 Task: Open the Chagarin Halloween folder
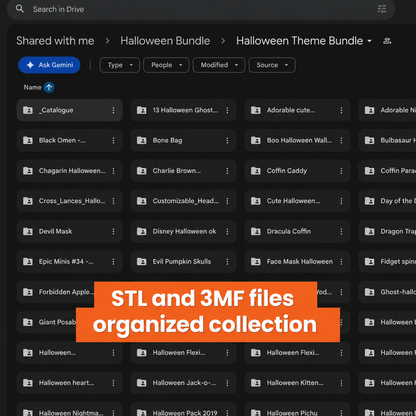(70, 171)
